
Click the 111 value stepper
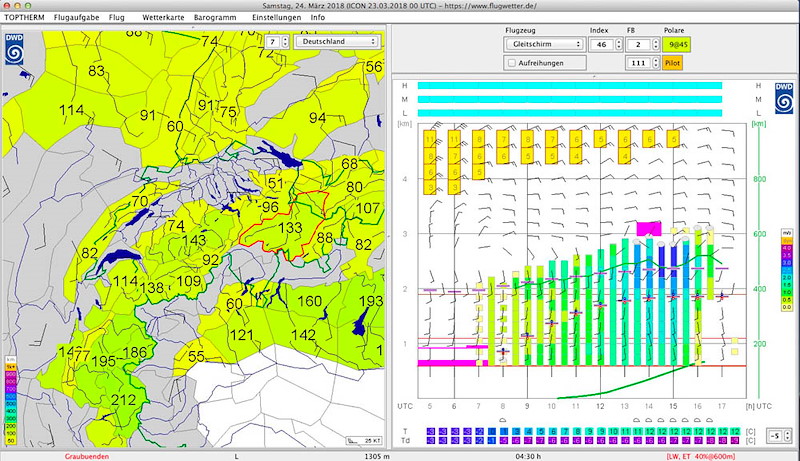pos(656,63)
